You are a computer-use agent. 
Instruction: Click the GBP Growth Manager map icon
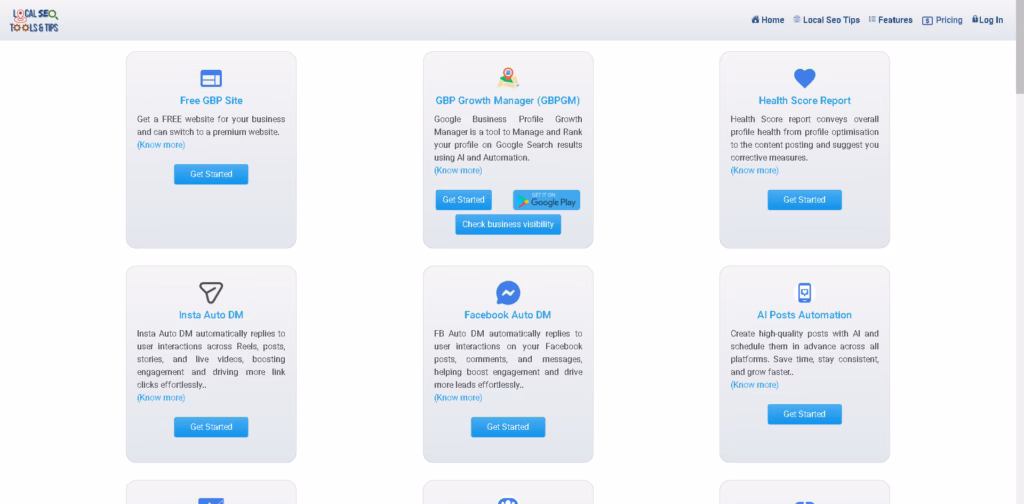click(507, 78)
